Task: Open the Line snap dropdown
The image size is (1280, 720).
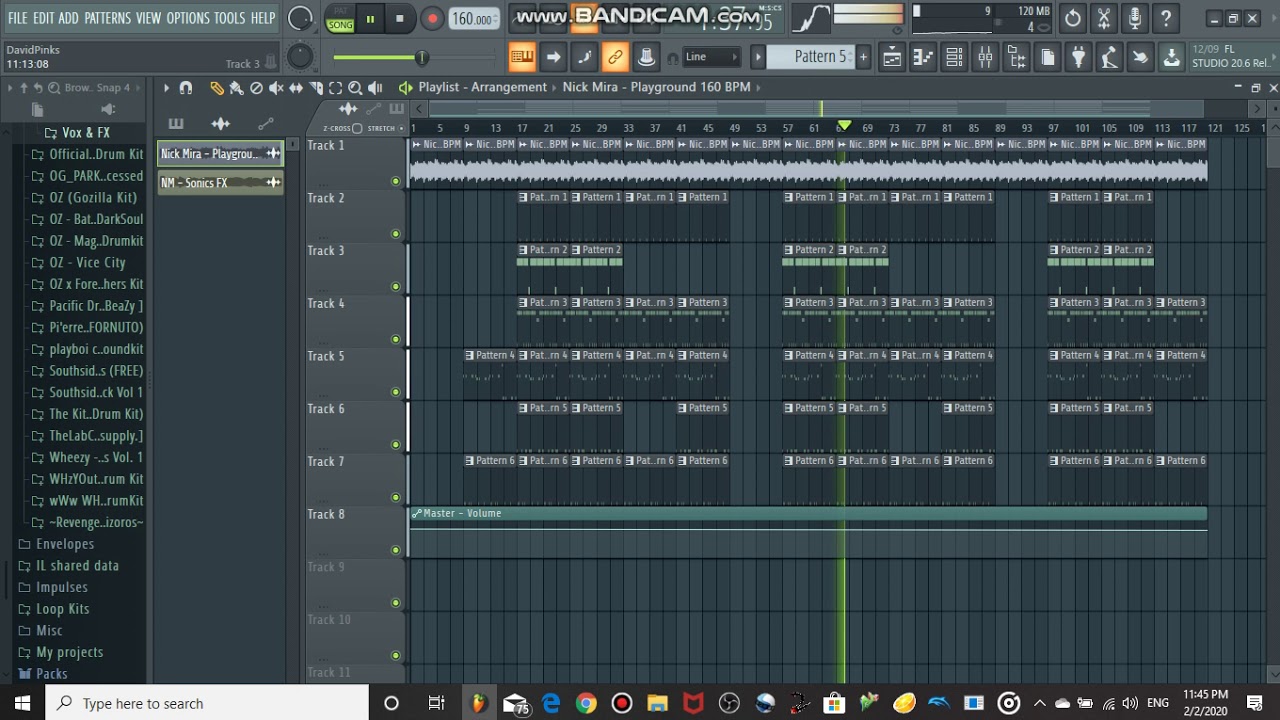Action: (710, 57)
